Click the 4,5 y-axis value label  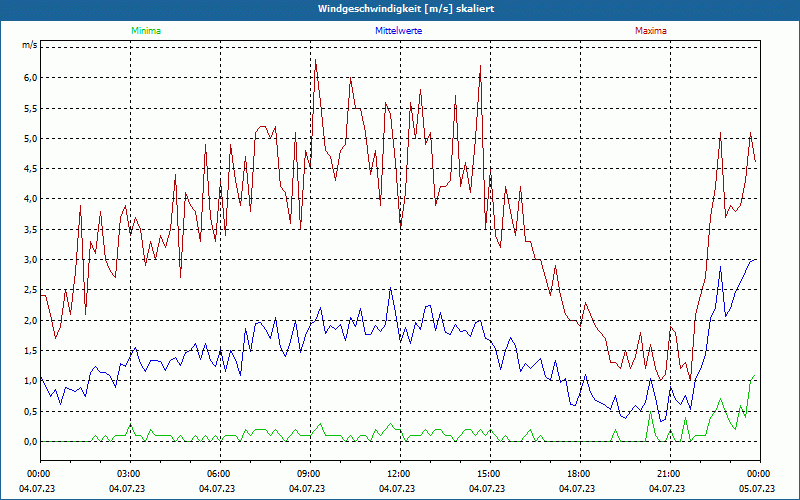(30, 169)
